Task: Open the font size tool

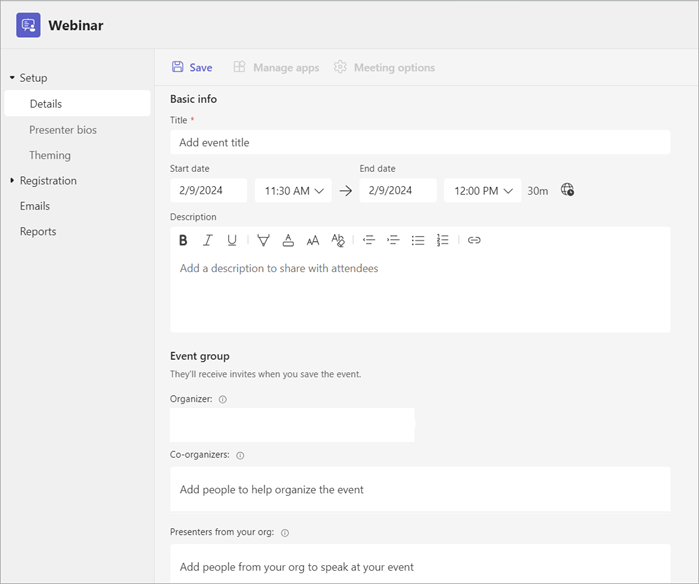Action: tap(313, 240)
